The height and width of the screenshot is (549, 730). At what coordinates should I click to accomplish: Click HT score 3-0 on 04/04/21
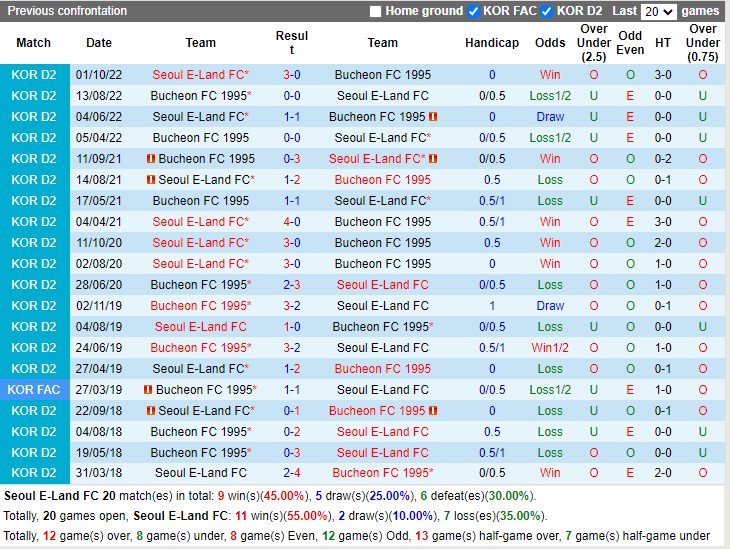(x=663, y=222)
